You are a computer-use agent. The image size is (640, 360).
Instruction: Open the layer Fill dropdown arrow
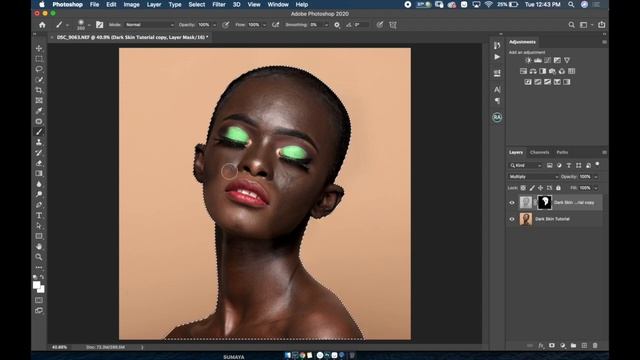596,188
